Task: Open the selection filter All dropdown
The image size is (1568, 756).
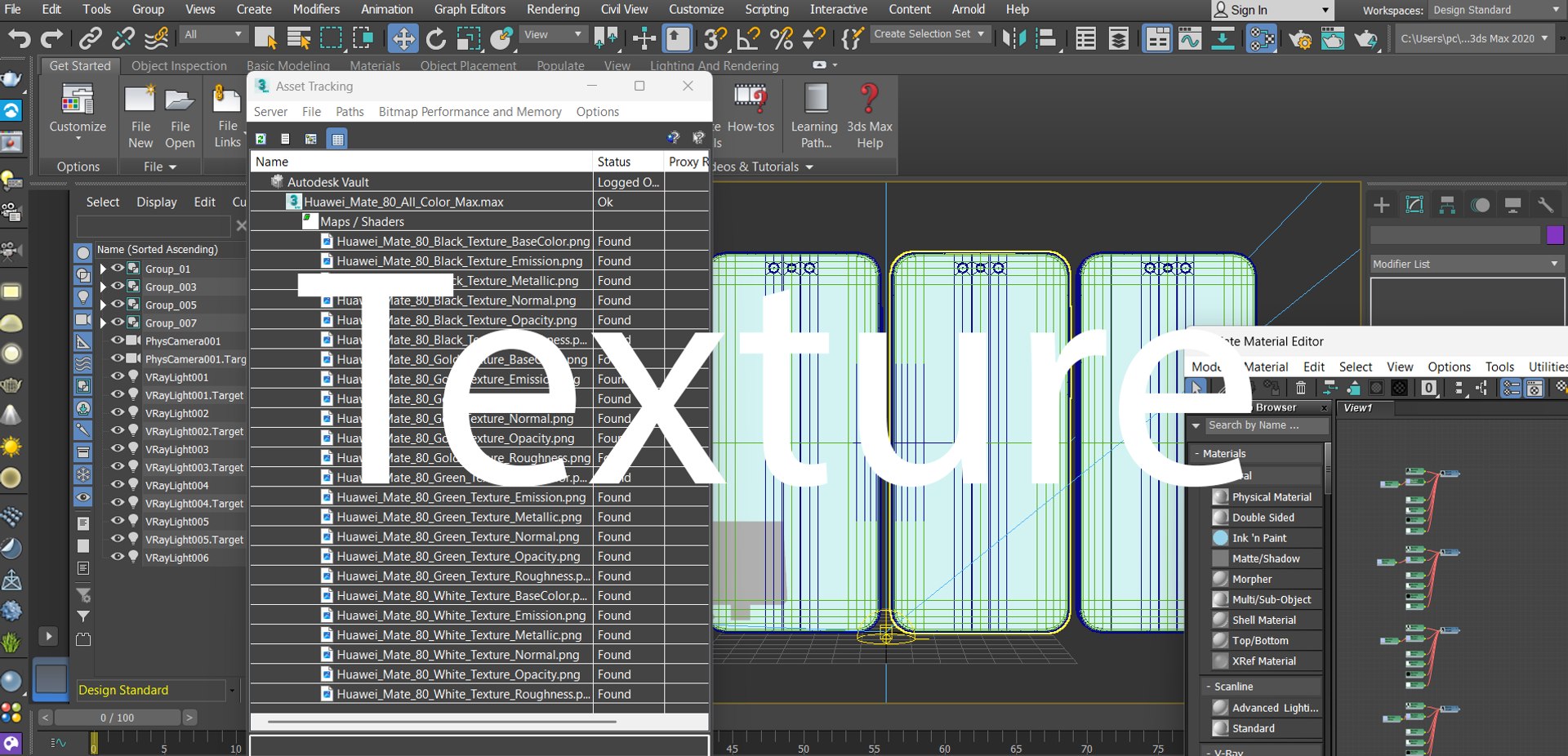Action: (213, 34)
